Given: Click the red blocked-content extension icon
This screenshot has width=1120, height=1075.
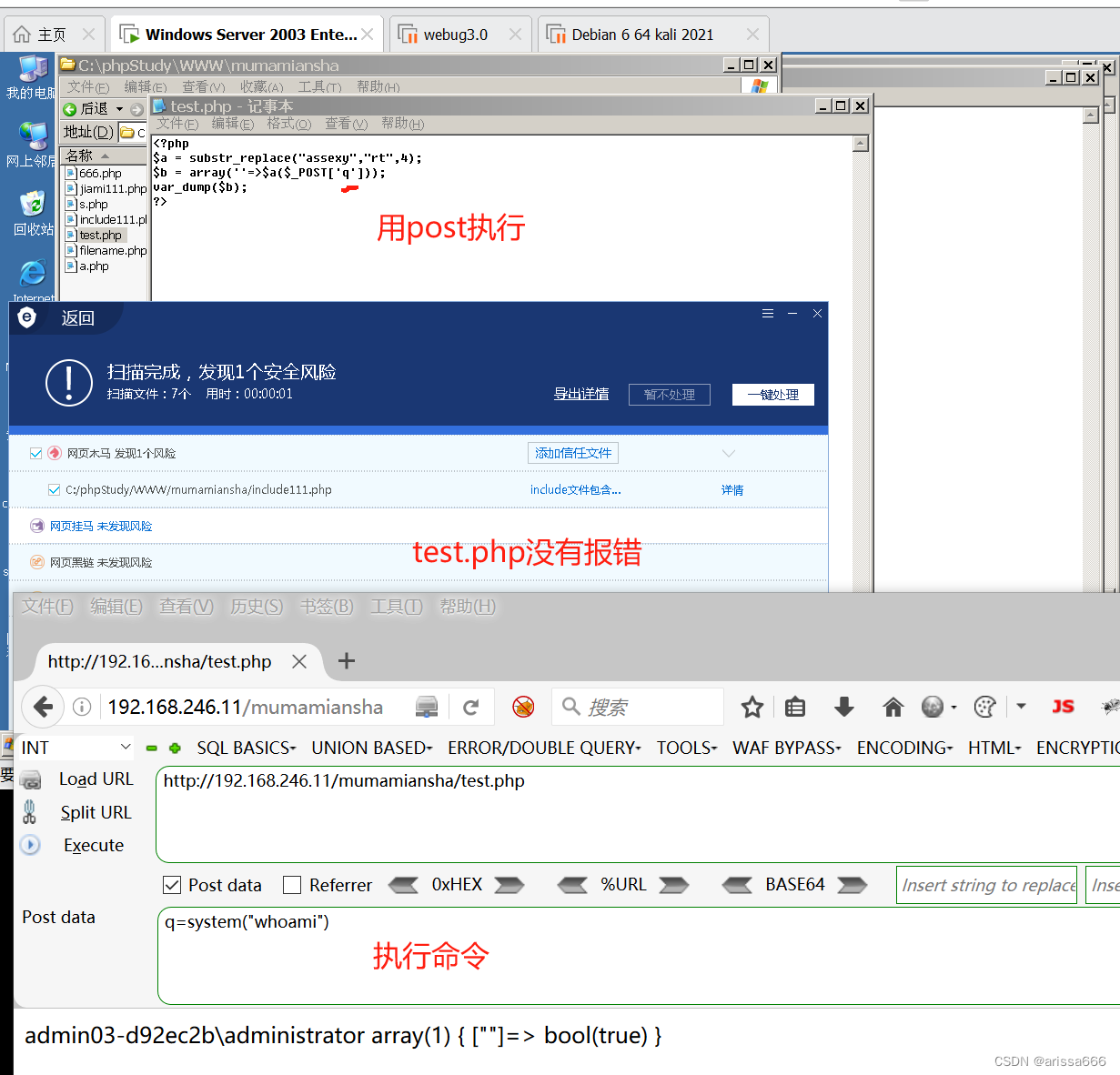Looking at the screenshot, I should [523, 707].
